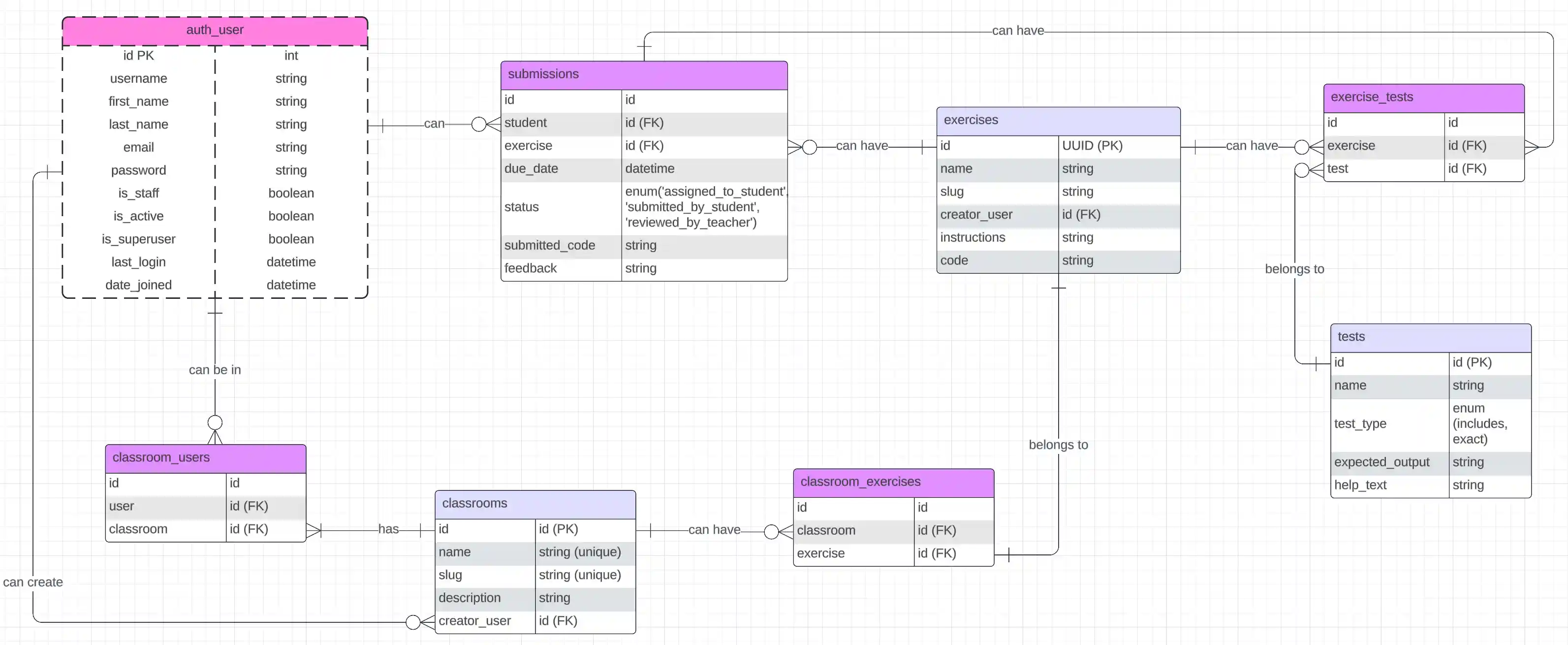Screen dimensions: 1568x645
Task: Select the 'can be in' relationship label
Action: [214, 370]
